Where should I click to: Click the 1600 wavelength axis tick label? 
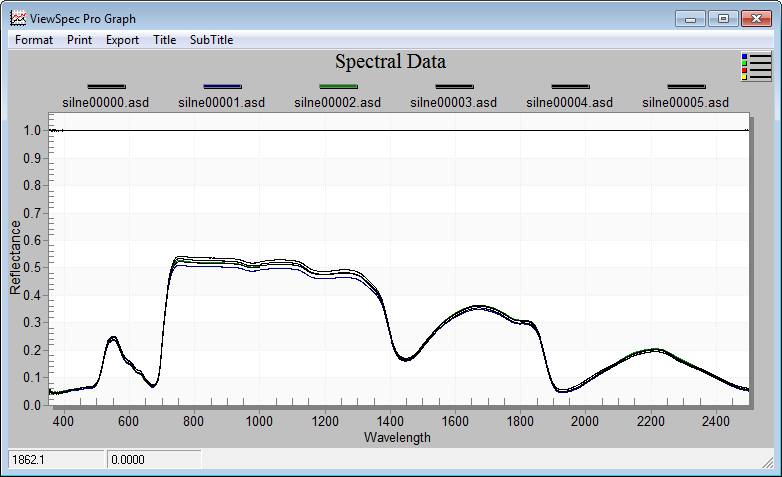(x=455, y=421)
